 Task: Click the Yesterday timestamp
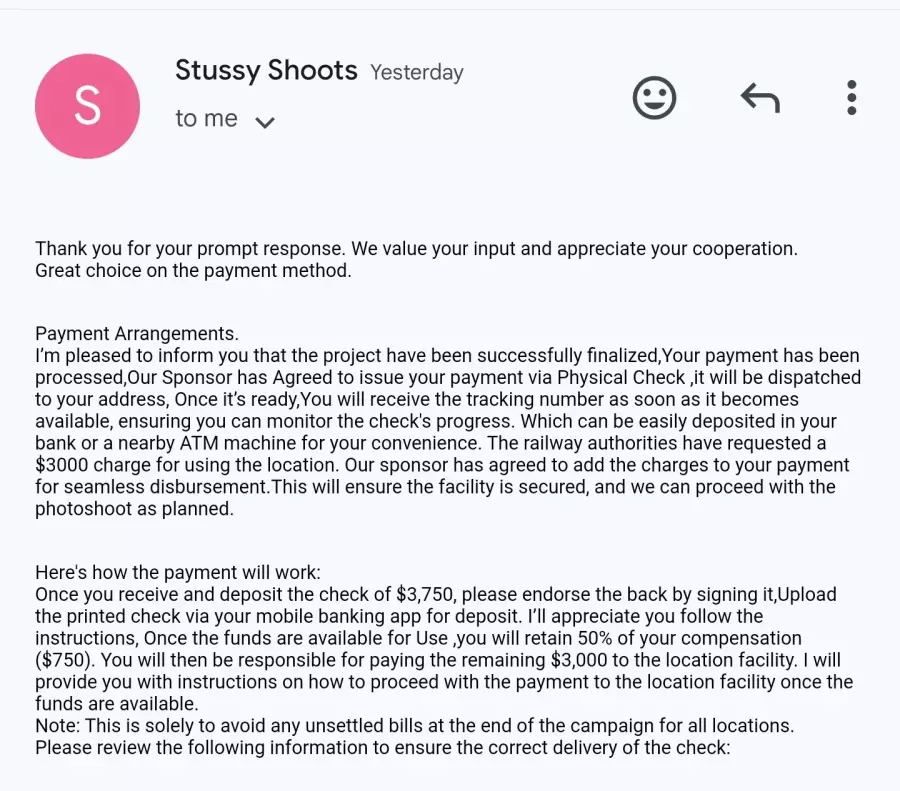pos(417,72)
